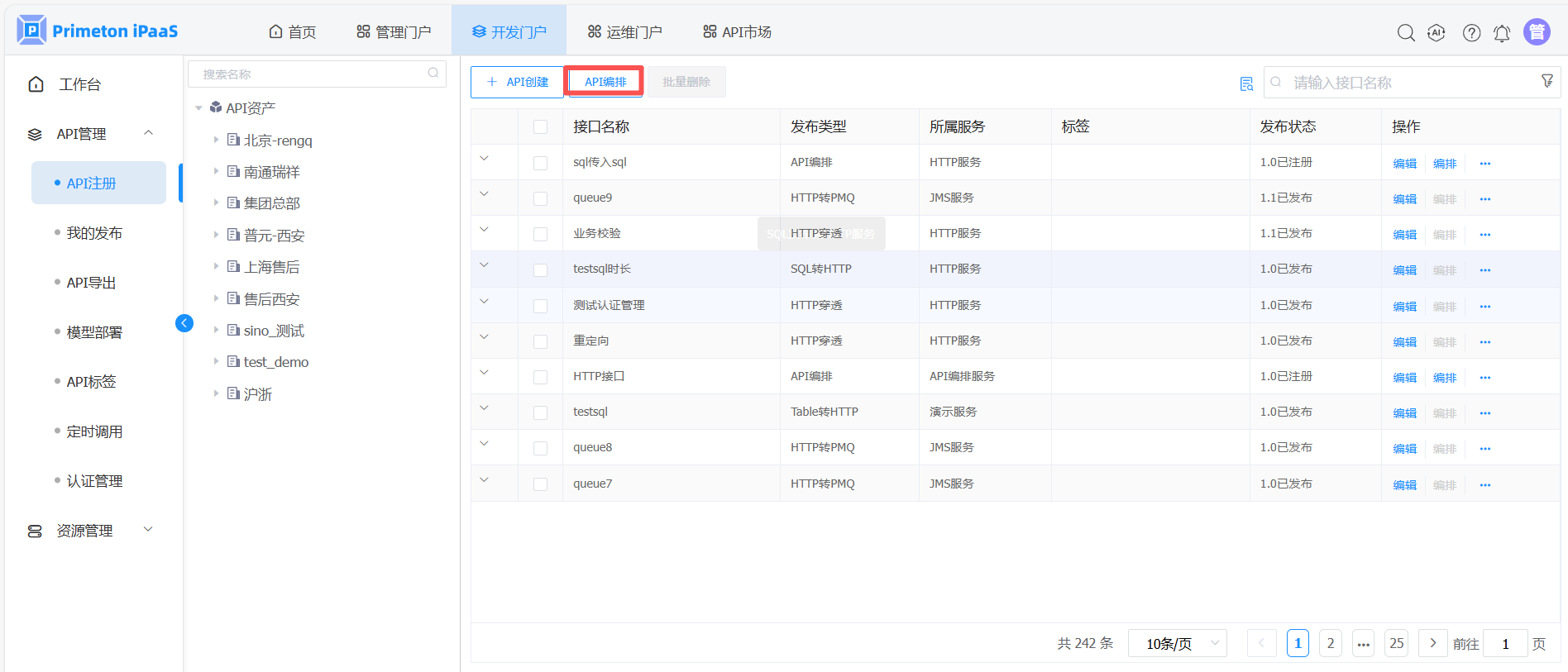Tick the checkbox for sql传入sql row

(540, 163)
